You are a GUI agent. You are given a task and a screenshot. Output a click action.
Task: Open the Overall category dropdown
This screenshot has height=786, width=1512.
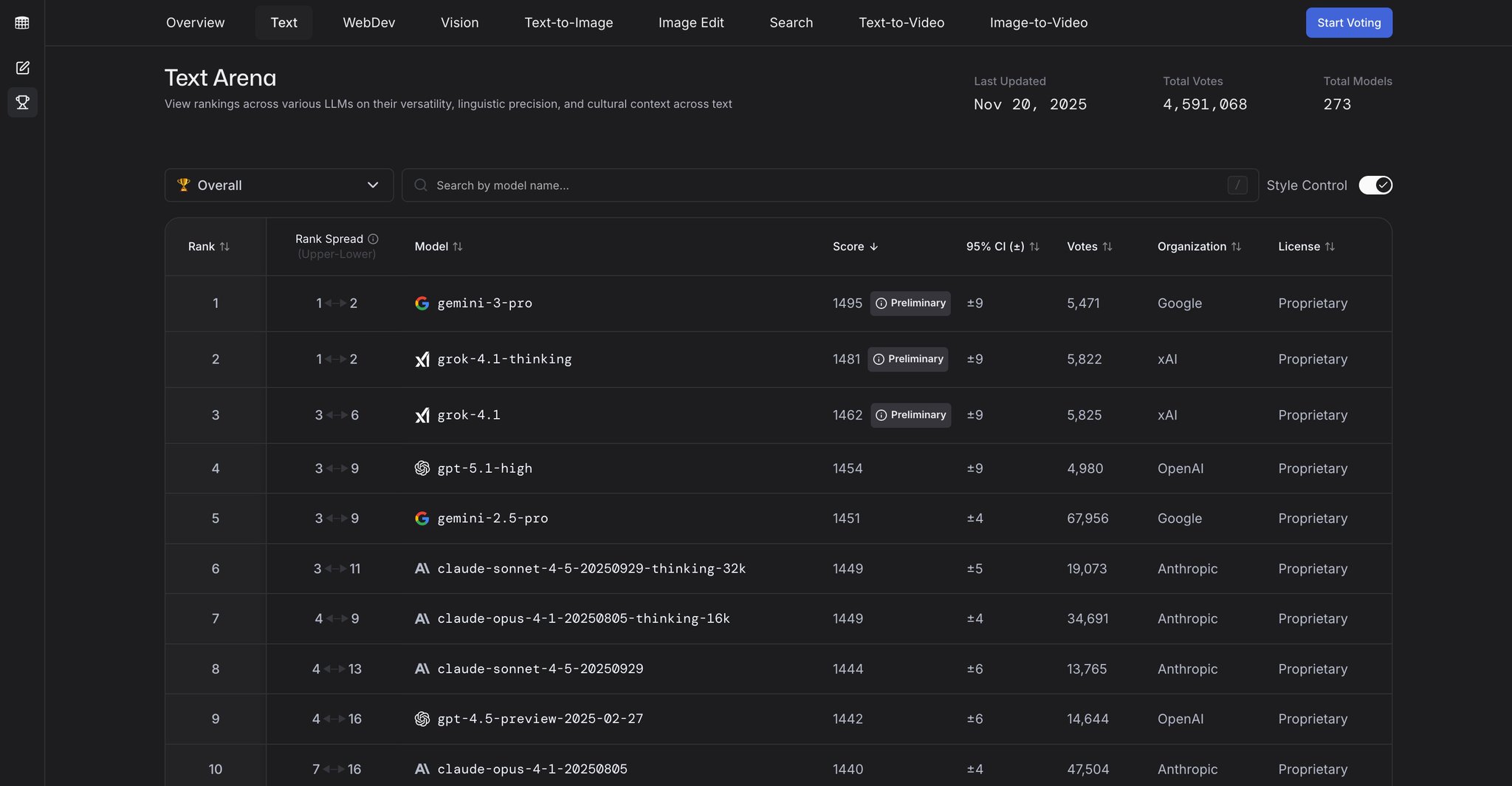tap(279, 185)
